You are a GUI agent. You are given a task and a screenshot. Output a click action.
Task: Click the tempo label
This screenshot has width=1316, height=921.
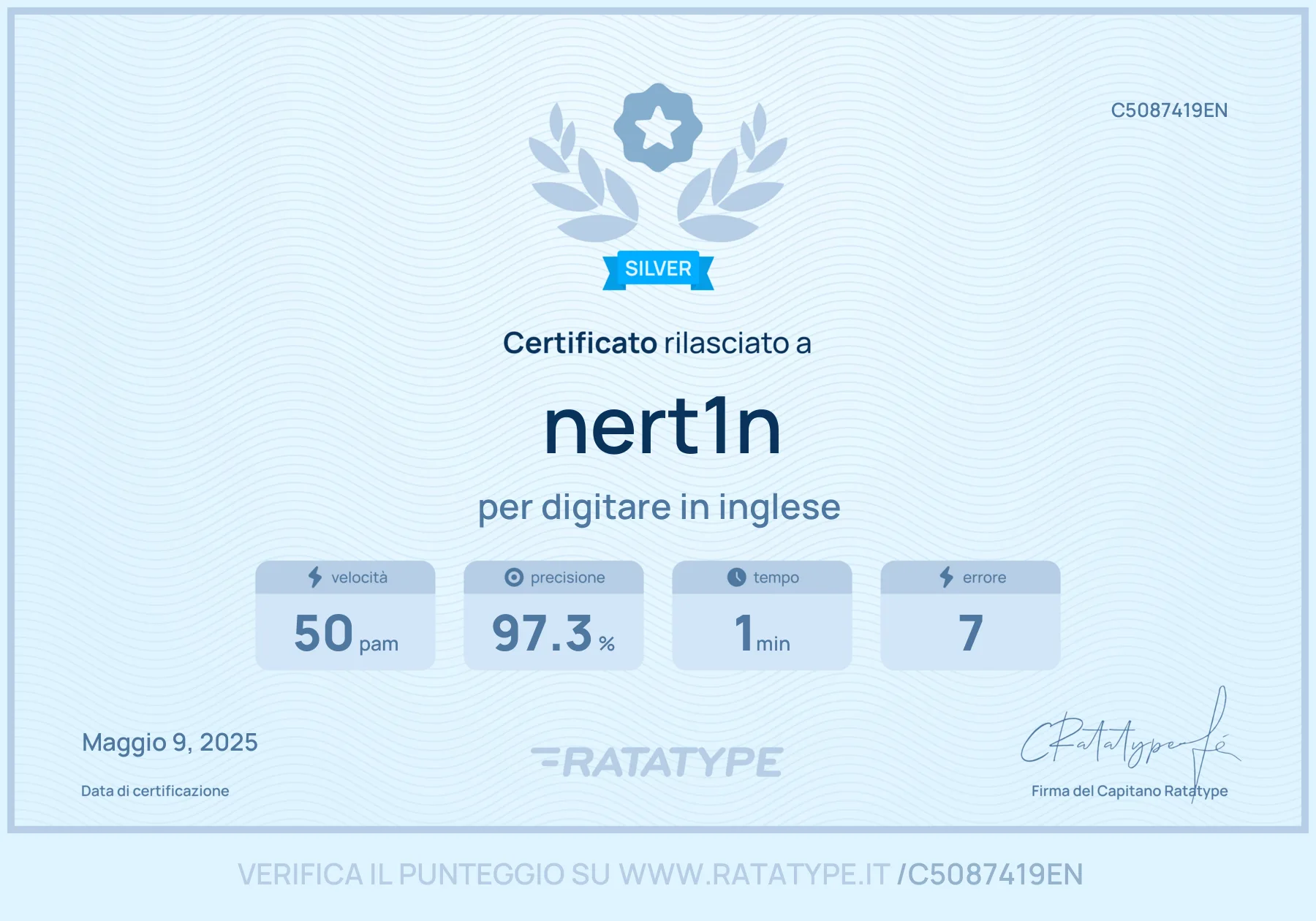pos(776,577)
